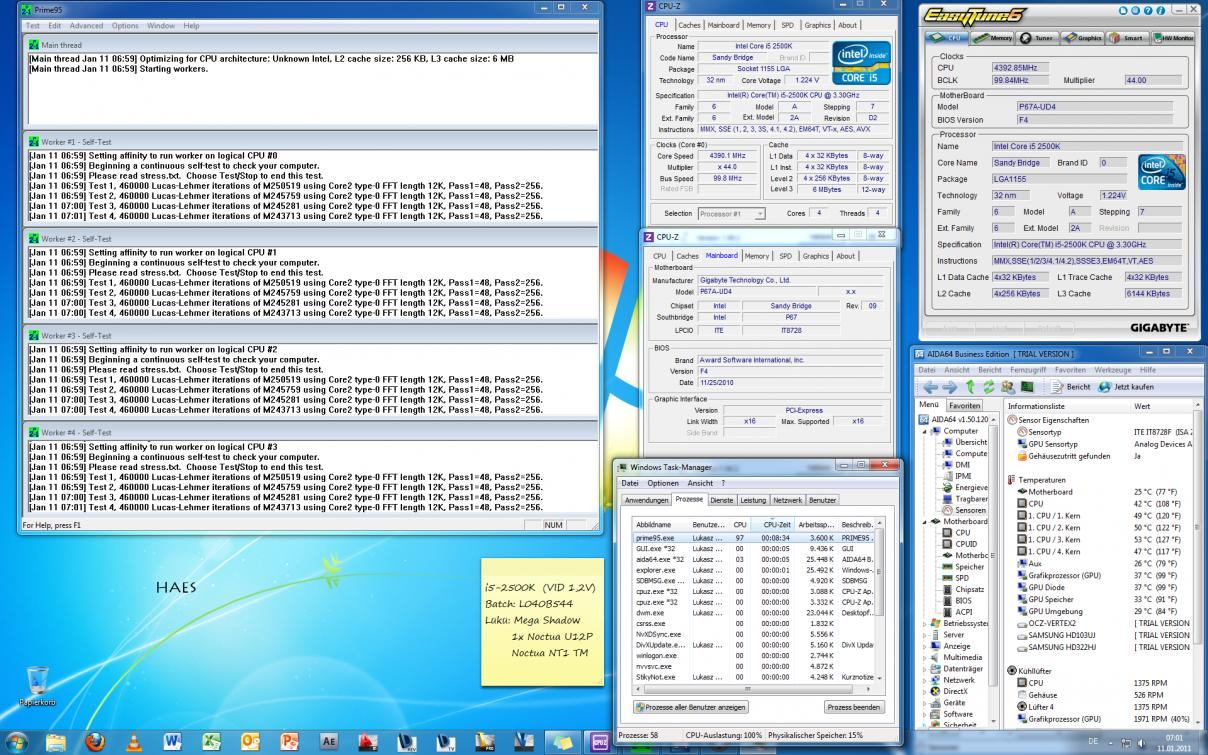The image size is (1208, 755).
Task: Open Anwendungen tab in Task-Manager
Action: click(x=646, y=499)
